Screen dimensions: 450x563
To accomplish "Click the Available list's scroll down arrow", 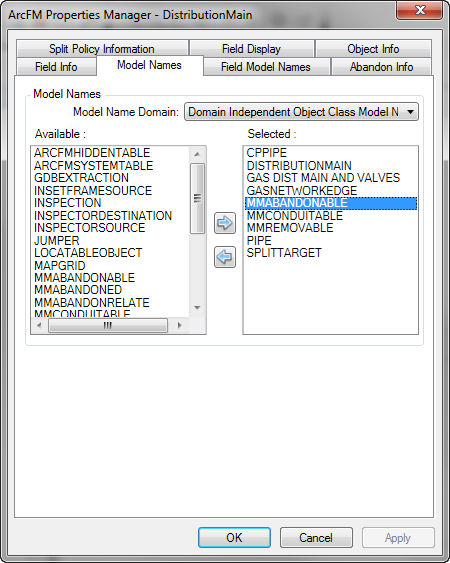I will pos(197,308).
